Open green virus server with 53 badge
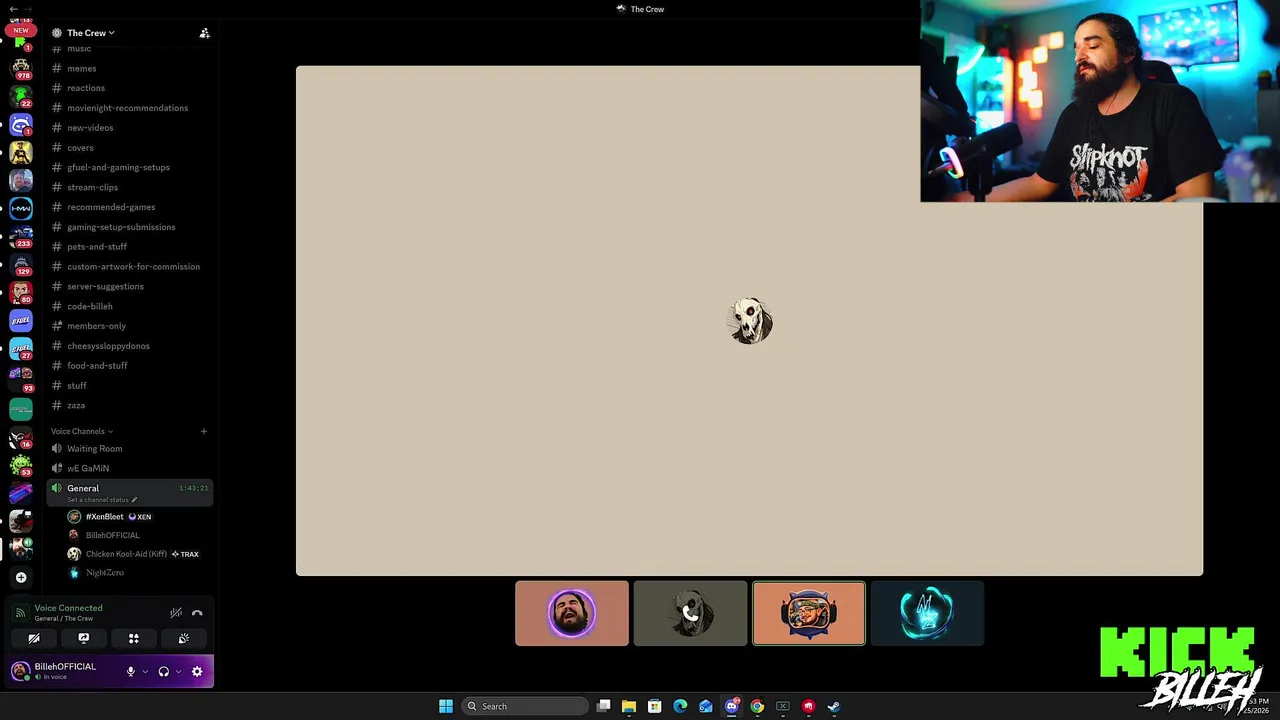This screenshot has height=720, width=1280. coord(21,465)
